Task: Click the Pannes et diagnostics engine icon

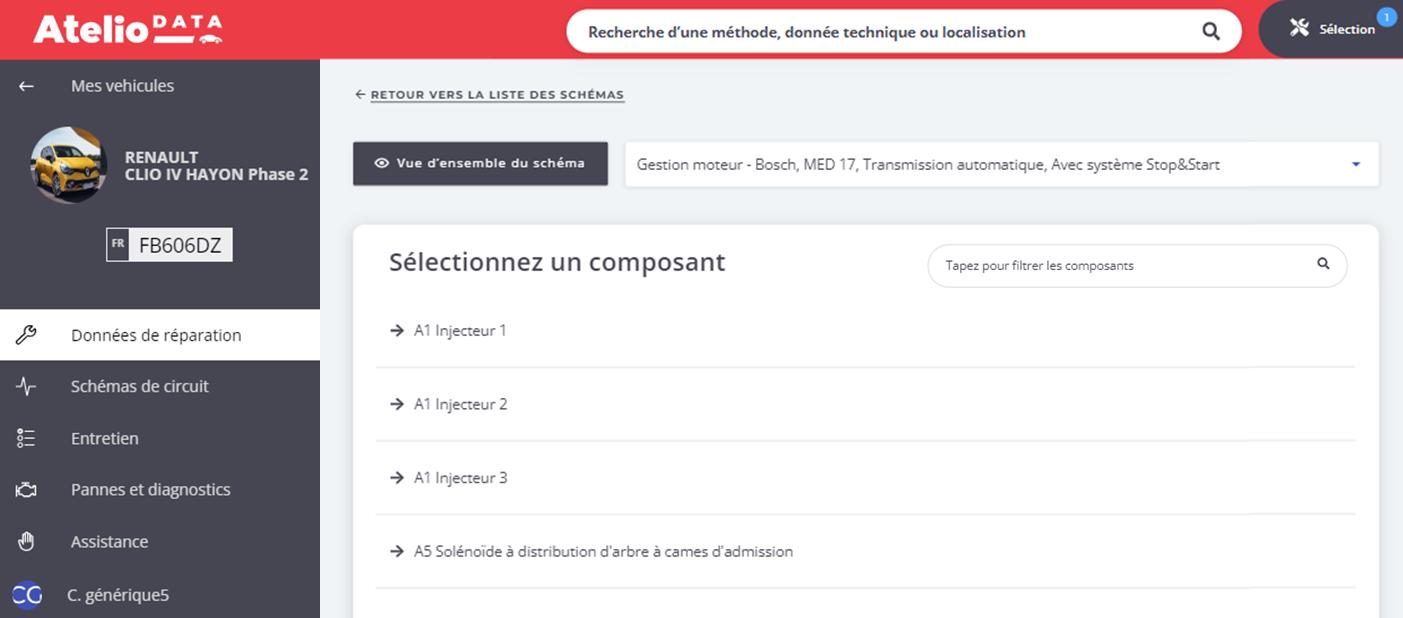Action: [27, 490]
